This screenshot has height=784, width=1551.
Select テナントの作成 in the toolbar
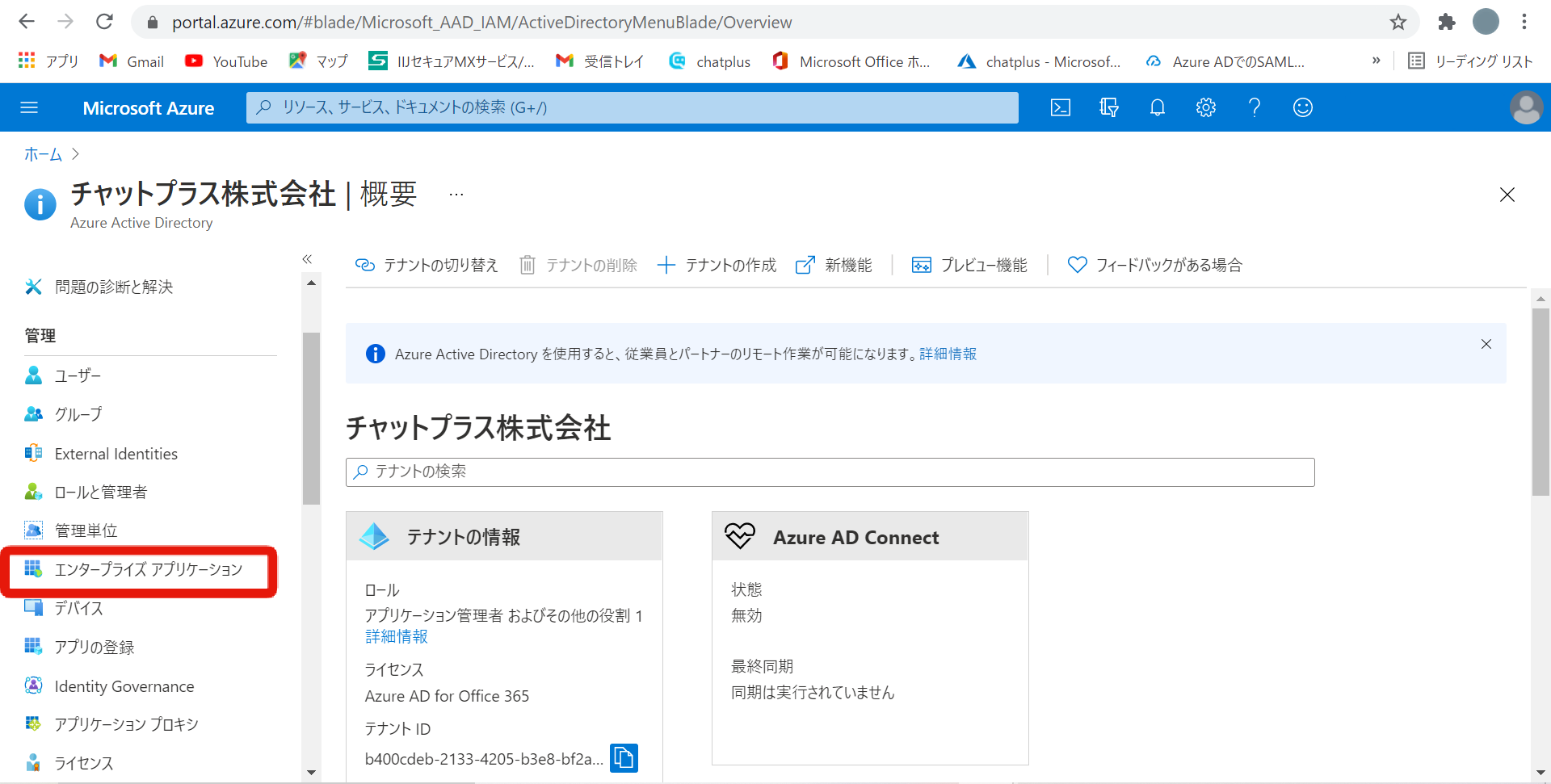pyautogui.click(x=717, y=265)
